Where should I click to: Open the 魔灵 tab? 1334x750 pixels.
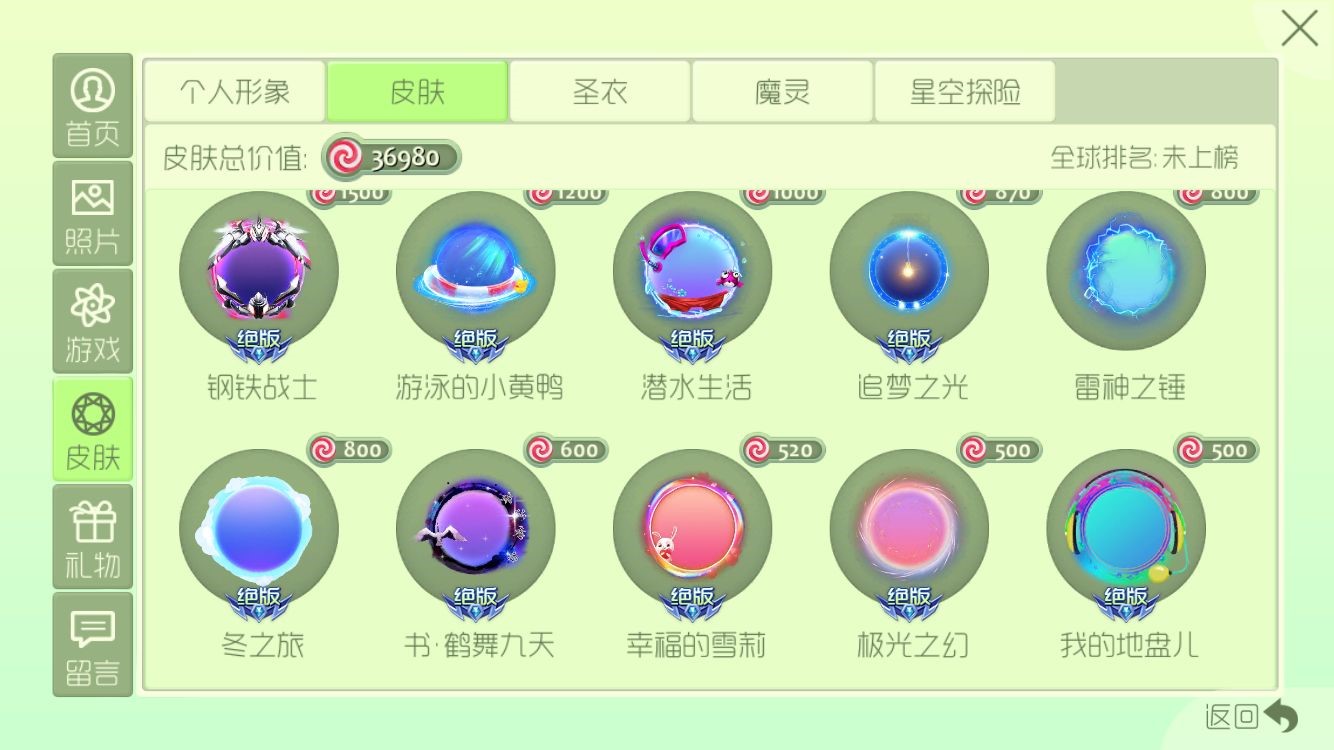coord(782,92)
